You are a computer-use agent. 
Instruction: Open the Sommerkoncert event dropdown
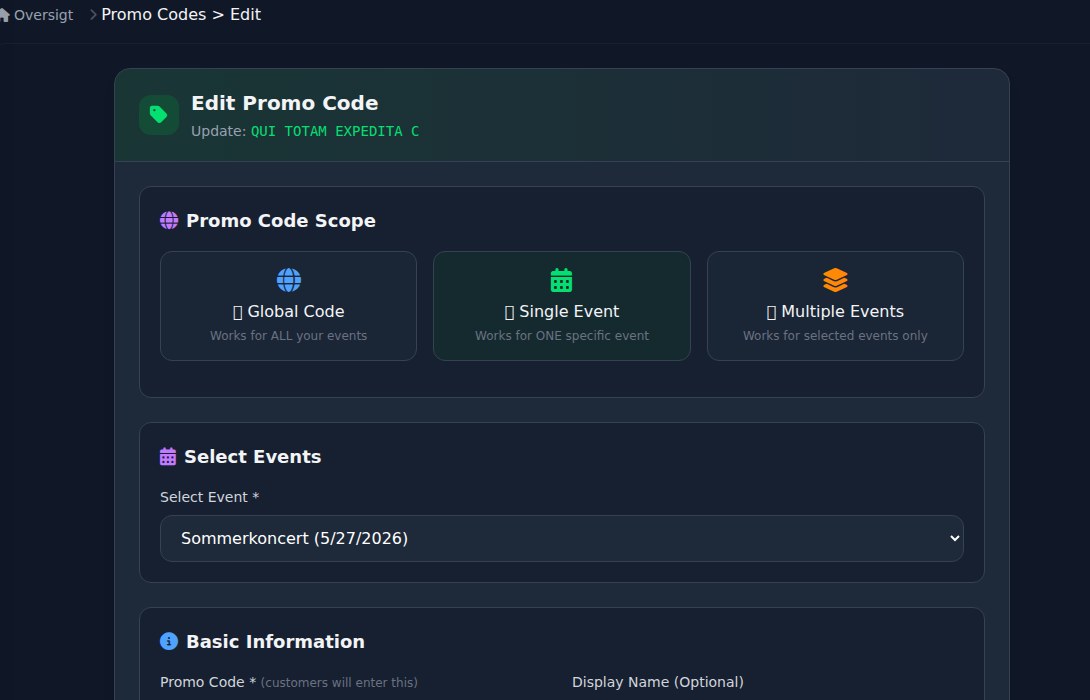tap(562, 538)
